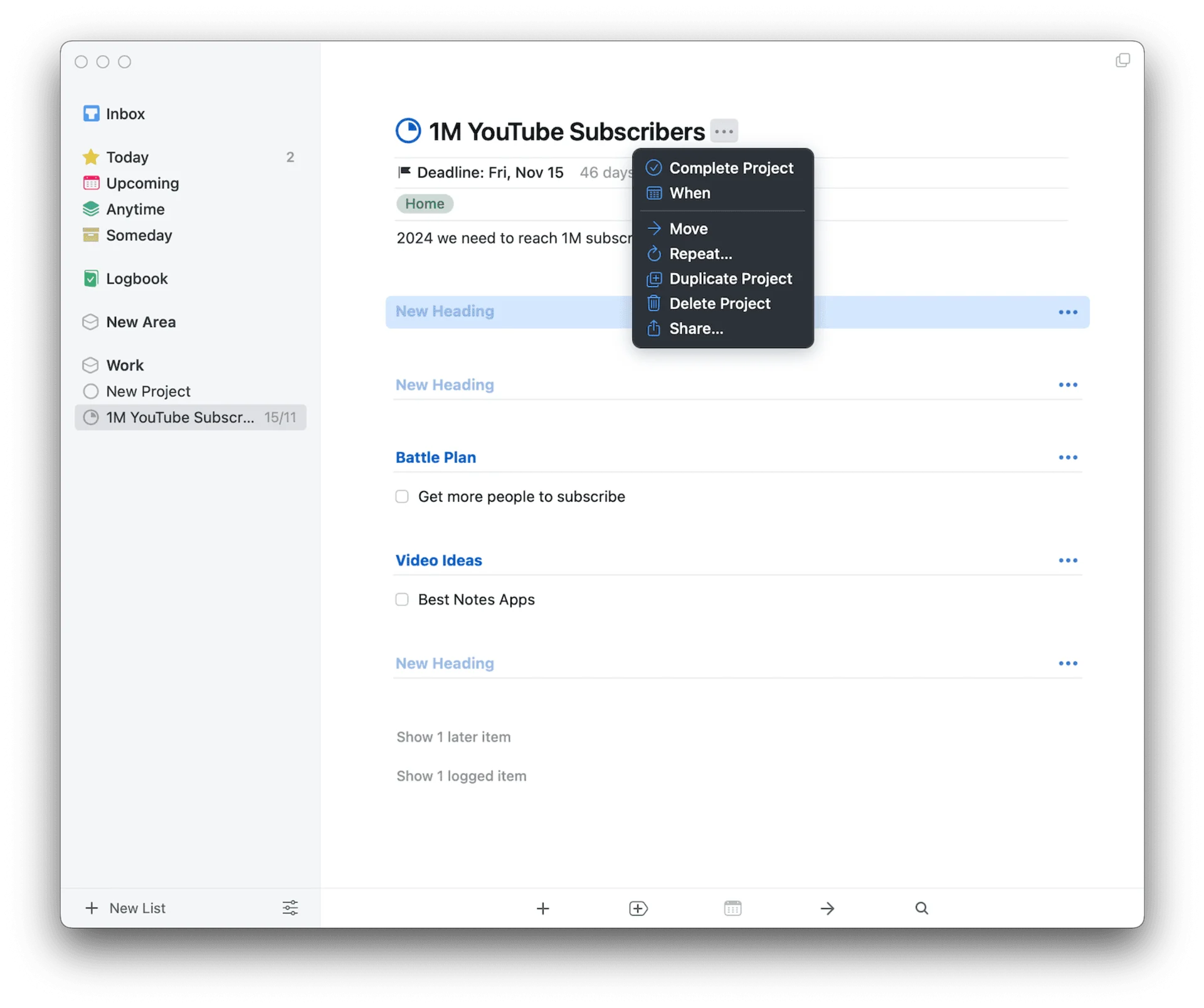Create a new to-do with the plus icon

542,908
